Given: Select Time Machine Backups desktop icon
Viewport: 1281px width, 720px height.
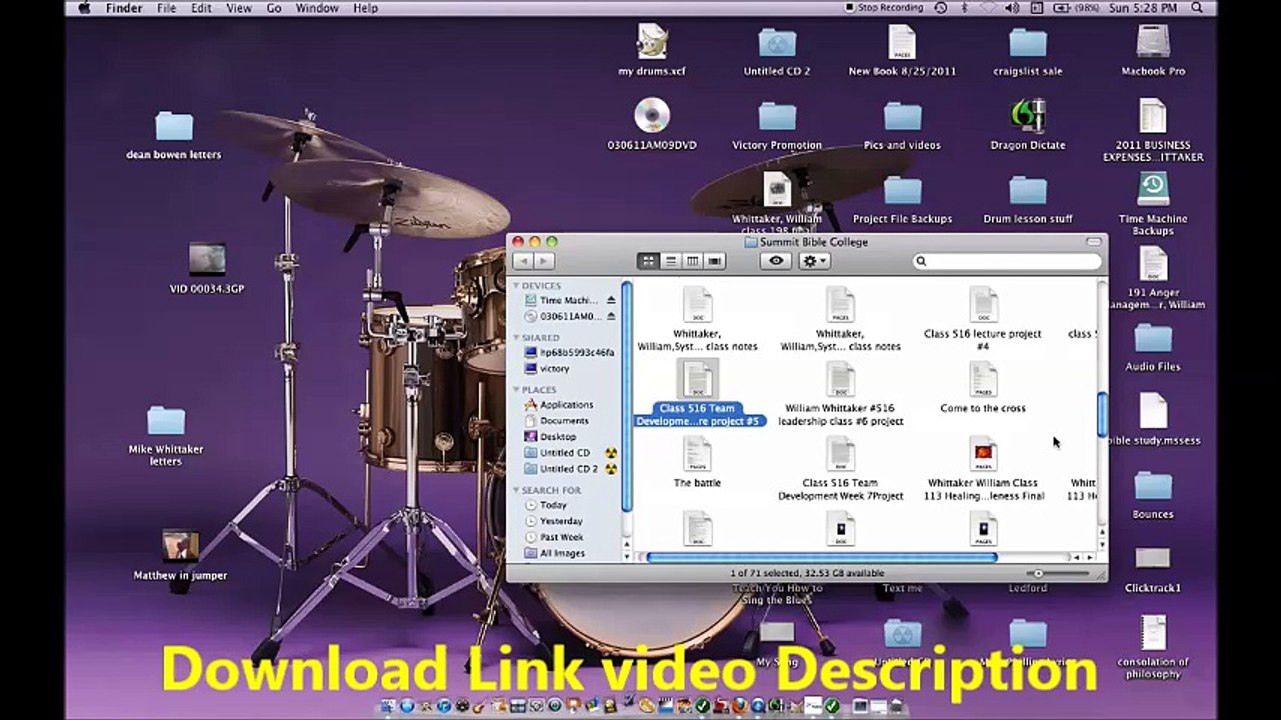Looking at the screenshot, I should tap(1153, 204).
